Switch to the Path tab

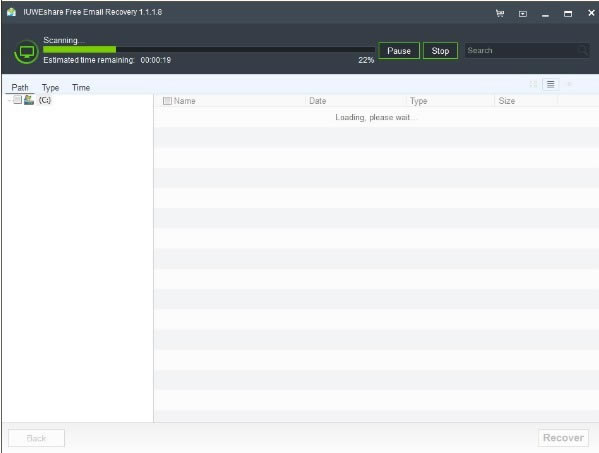click(x=20, y=87)
